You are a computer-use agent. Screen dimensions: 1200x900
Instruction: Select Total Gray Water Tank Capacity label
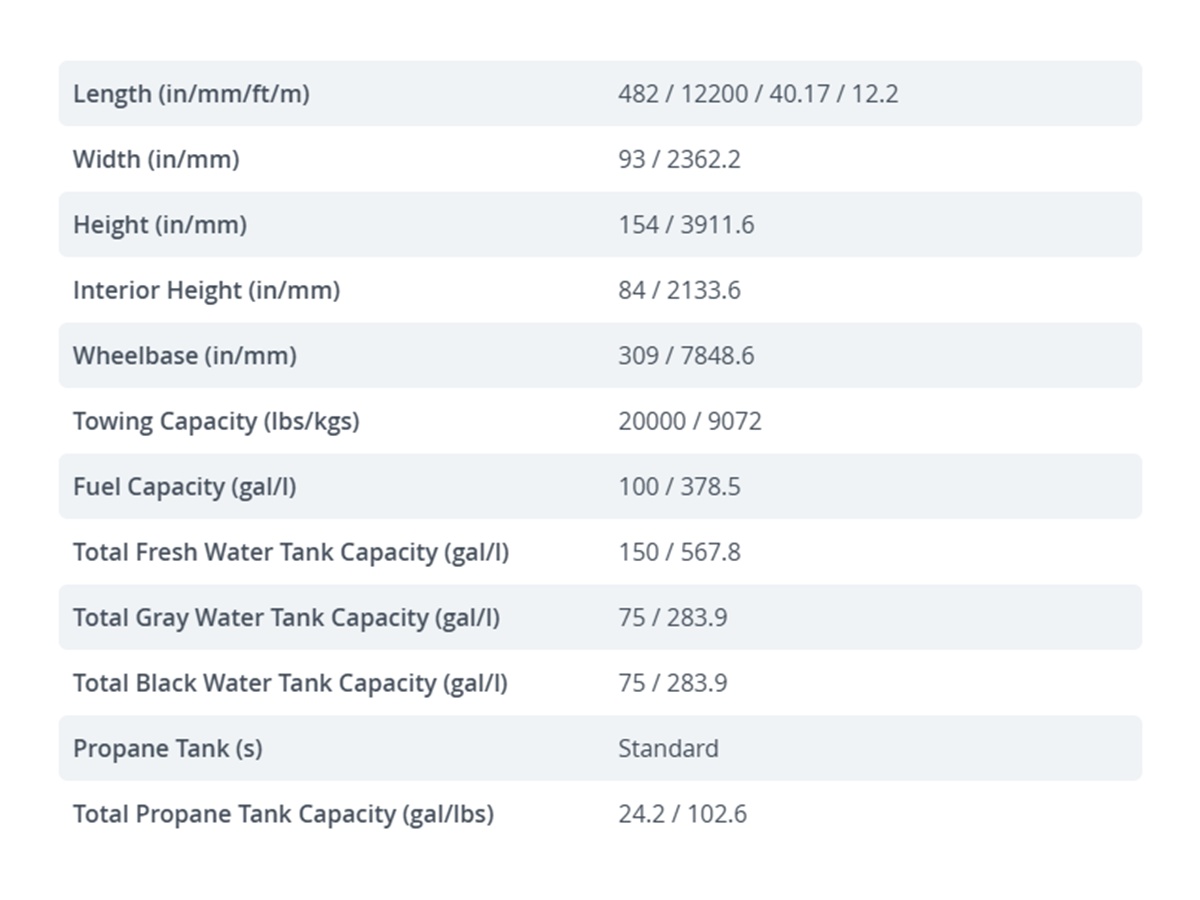point(286,618)
